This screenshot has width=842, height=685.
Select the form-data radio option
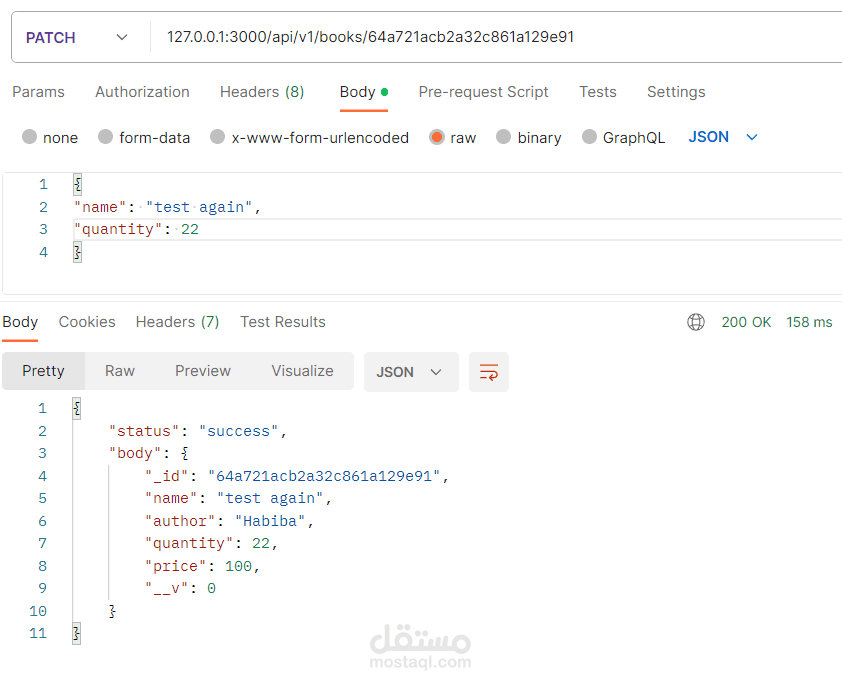105,137
